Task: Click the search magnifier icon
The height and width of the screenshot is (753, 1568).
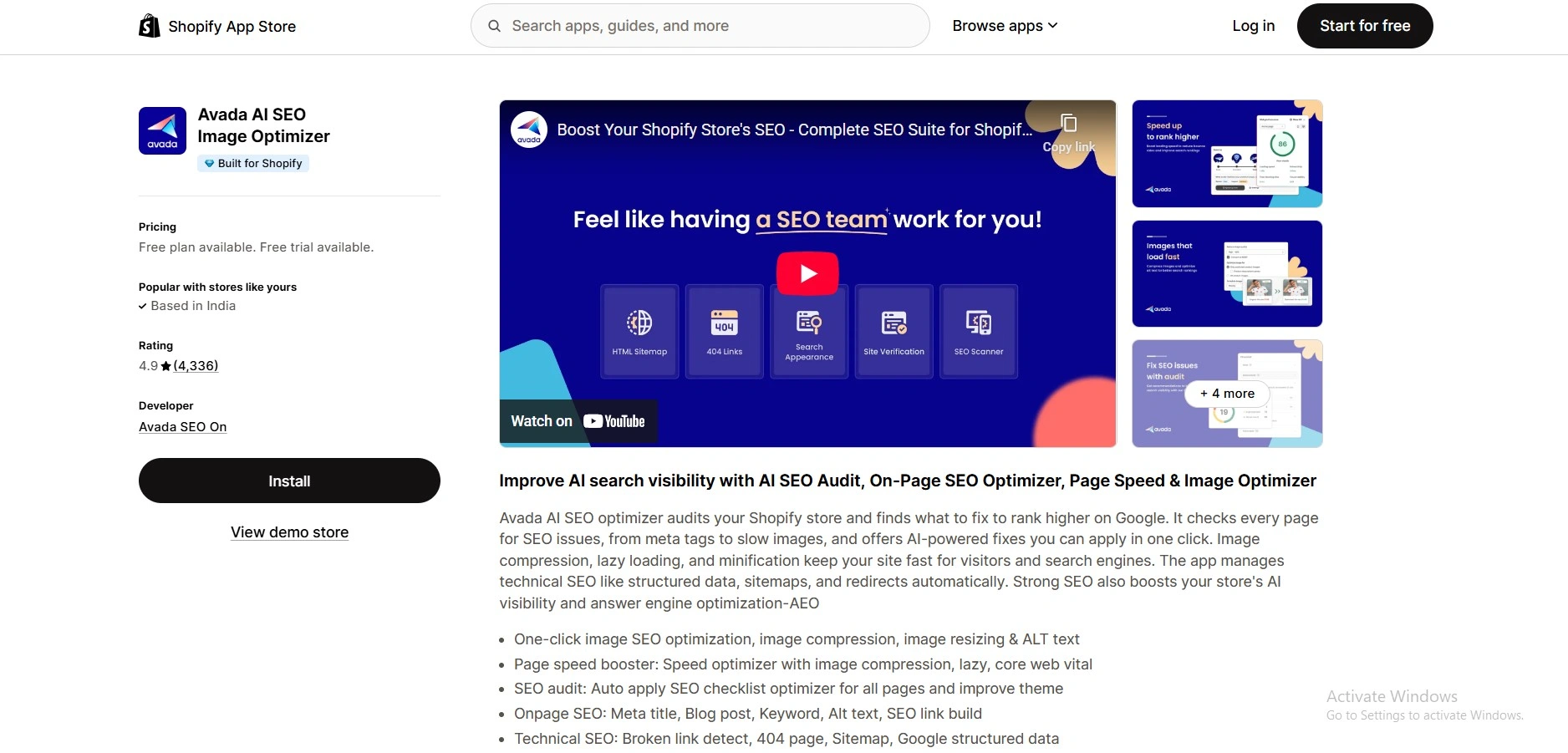Action: pyautogui.click(x=495, y=25)
